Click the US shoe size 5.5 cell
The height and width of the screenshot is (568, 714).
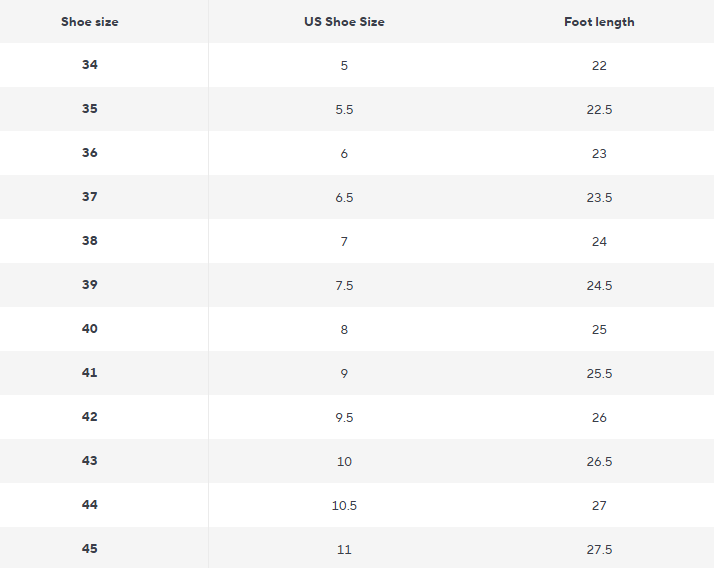tap(344, 110)
